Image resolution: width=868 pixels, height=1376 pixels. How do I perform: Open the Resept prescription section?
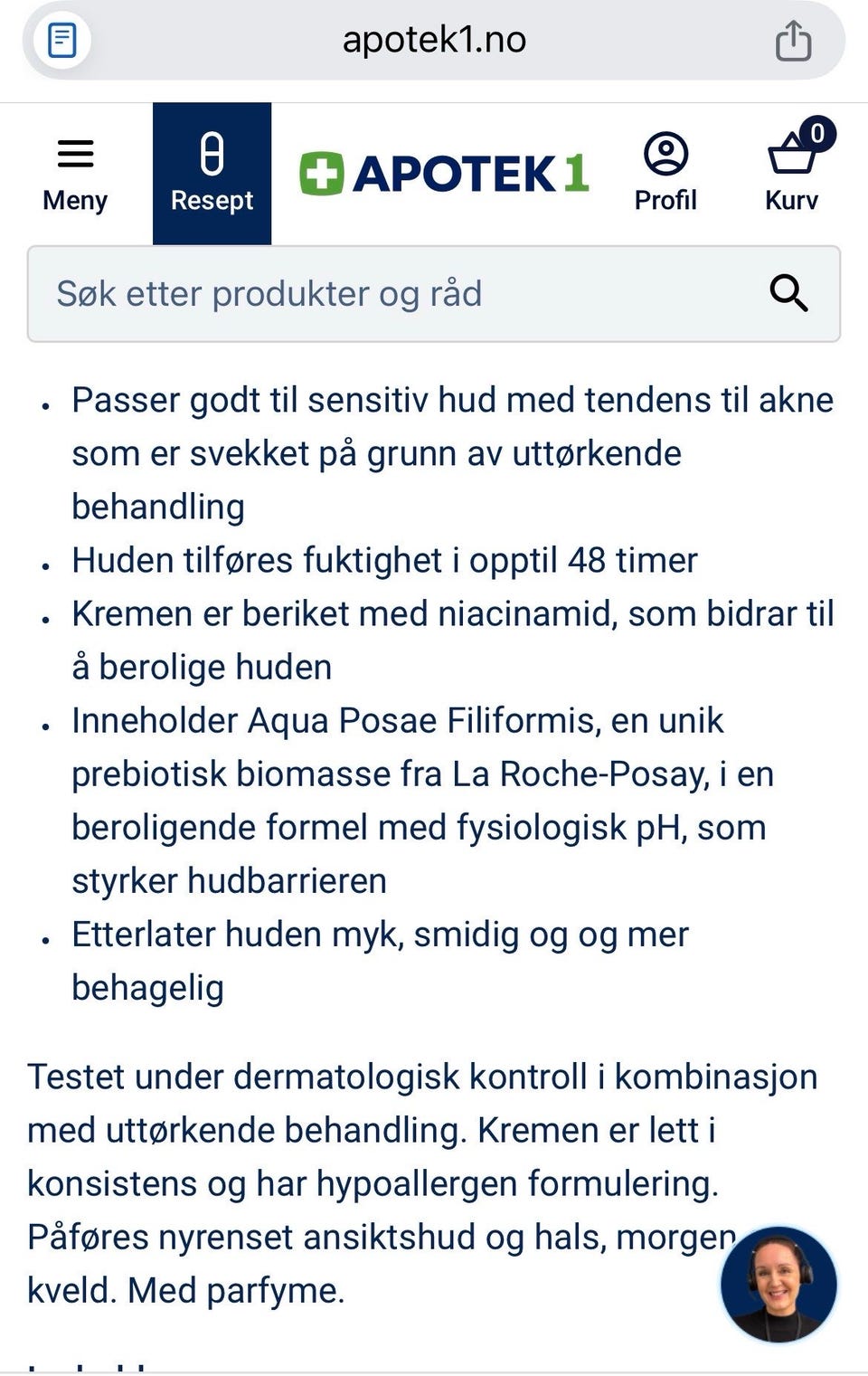[x=212, y=174]
